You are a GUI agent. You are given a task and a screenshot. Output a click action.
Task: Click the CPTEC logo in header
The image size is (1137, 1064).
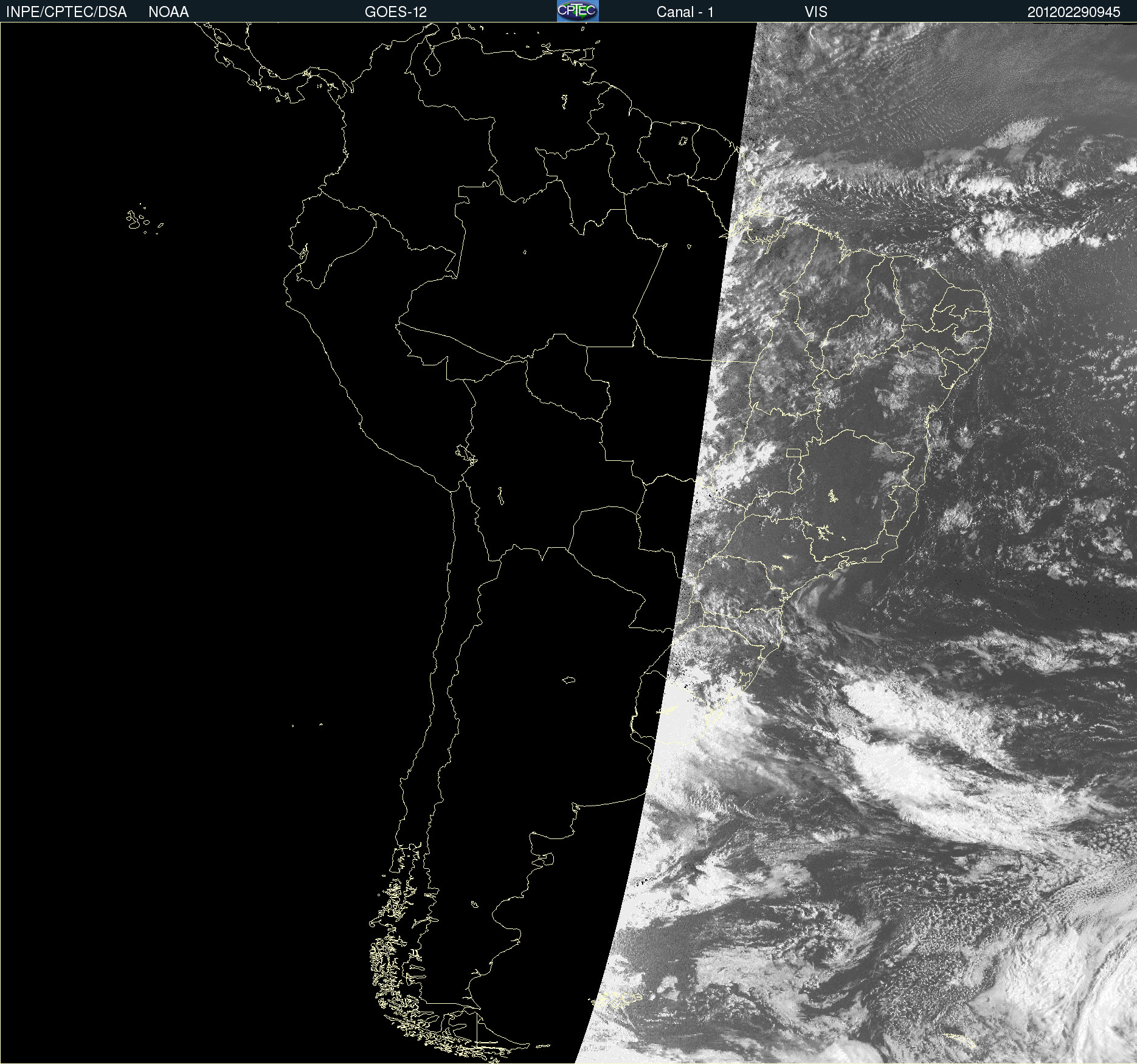[x=578, y=11]
